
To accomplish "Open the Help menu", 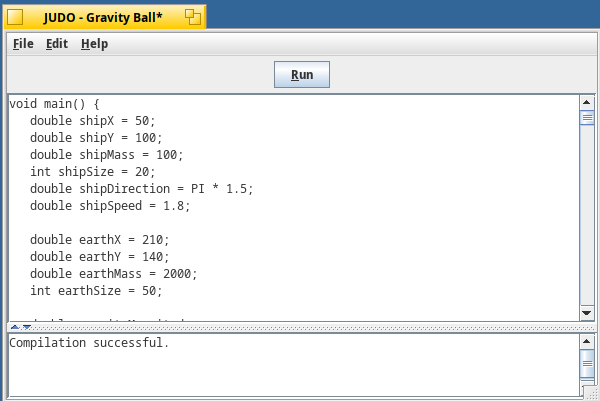I will [95, 44].
